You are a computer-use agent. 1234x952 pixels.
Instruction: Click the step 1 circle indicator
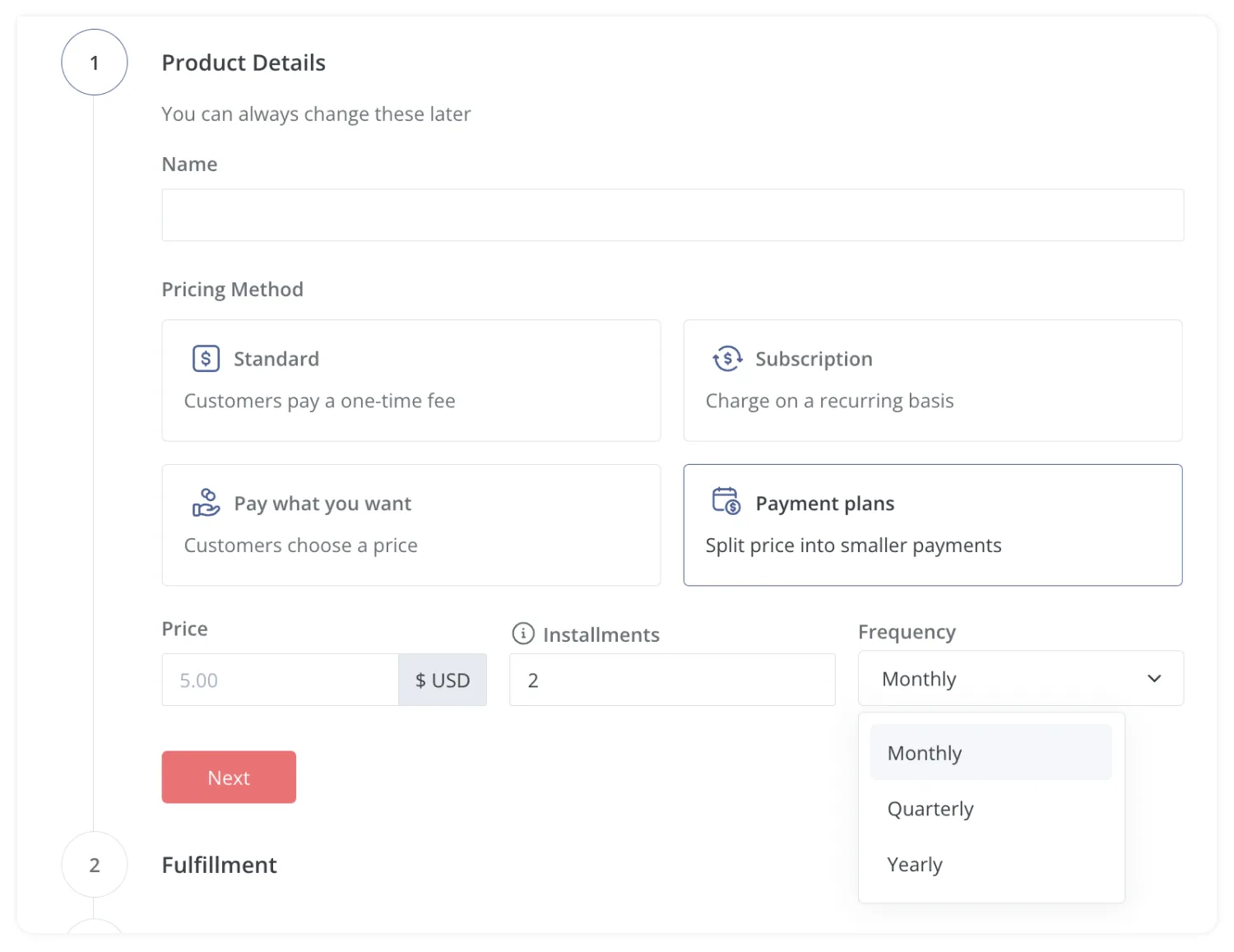click(x=95, y=63)
